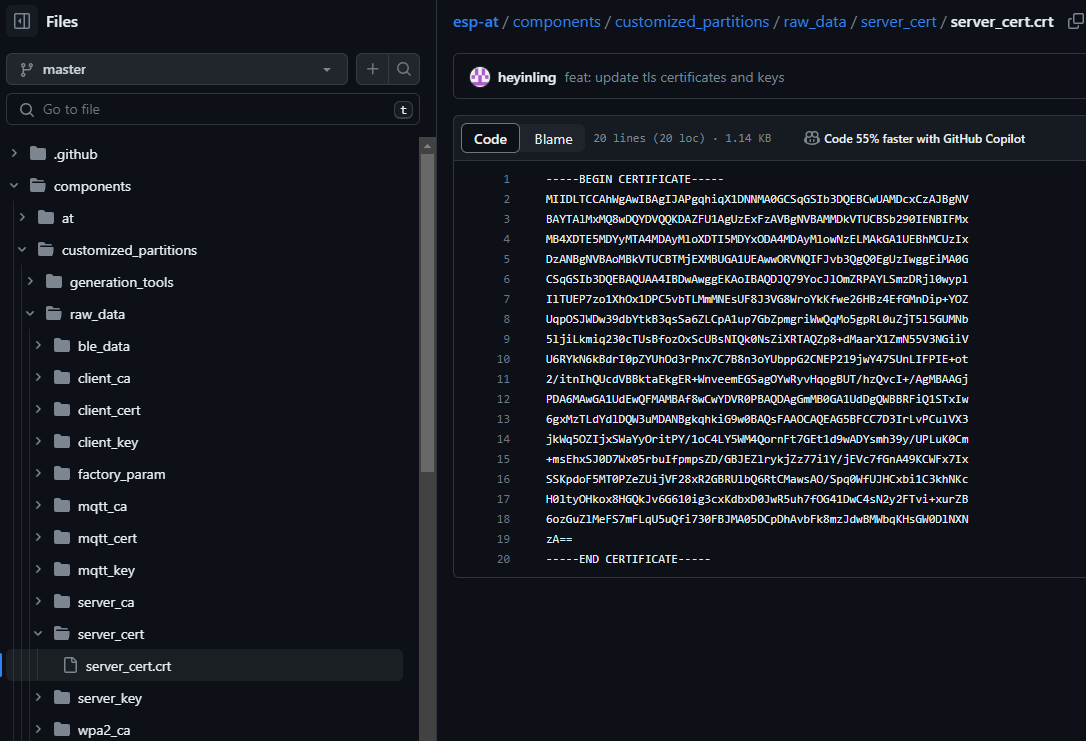The image size is (1086, 741).
Task: Focus the Go to file input
Action: coord(213,109)
